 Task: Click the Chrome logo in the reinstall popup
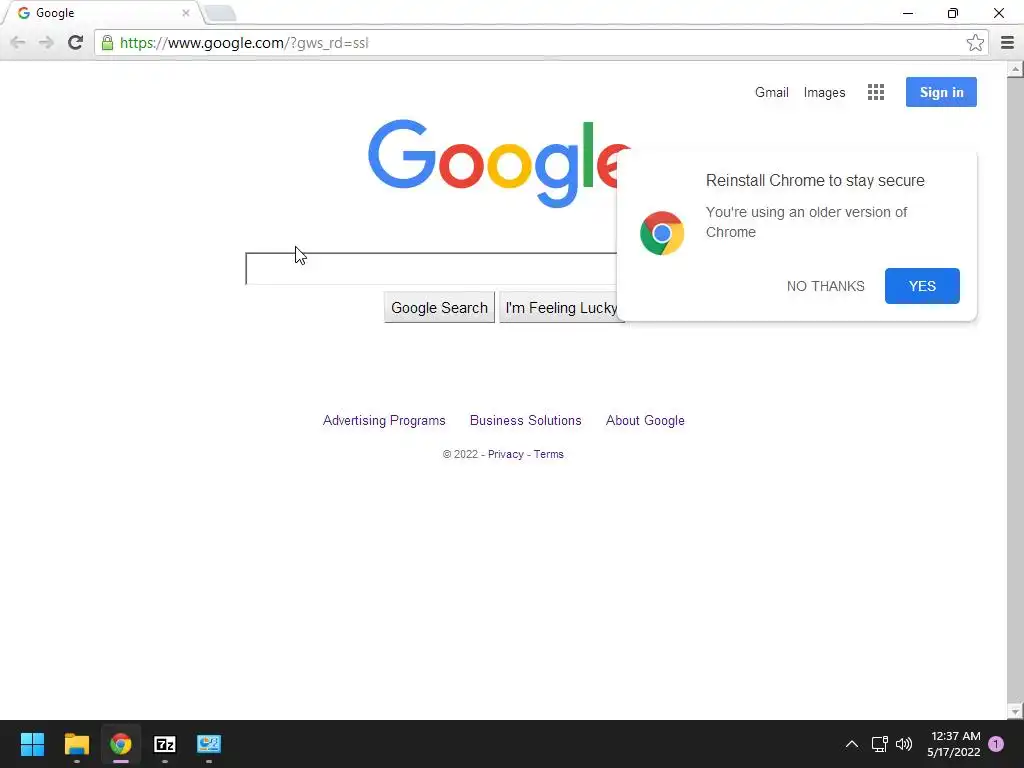(662, 232)
